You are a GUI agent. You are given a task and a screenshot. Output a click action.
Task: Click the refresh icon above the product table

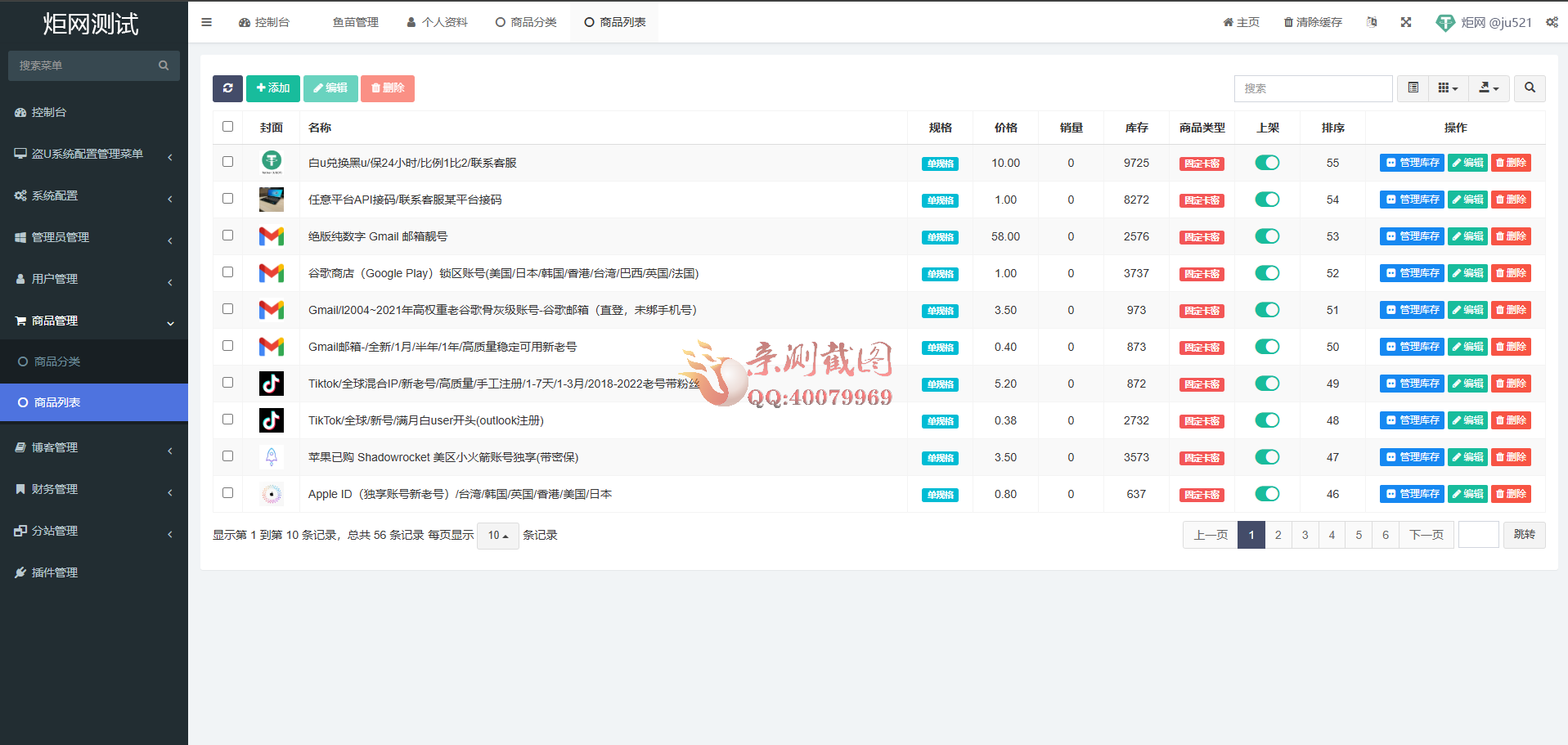click(228, 88)
